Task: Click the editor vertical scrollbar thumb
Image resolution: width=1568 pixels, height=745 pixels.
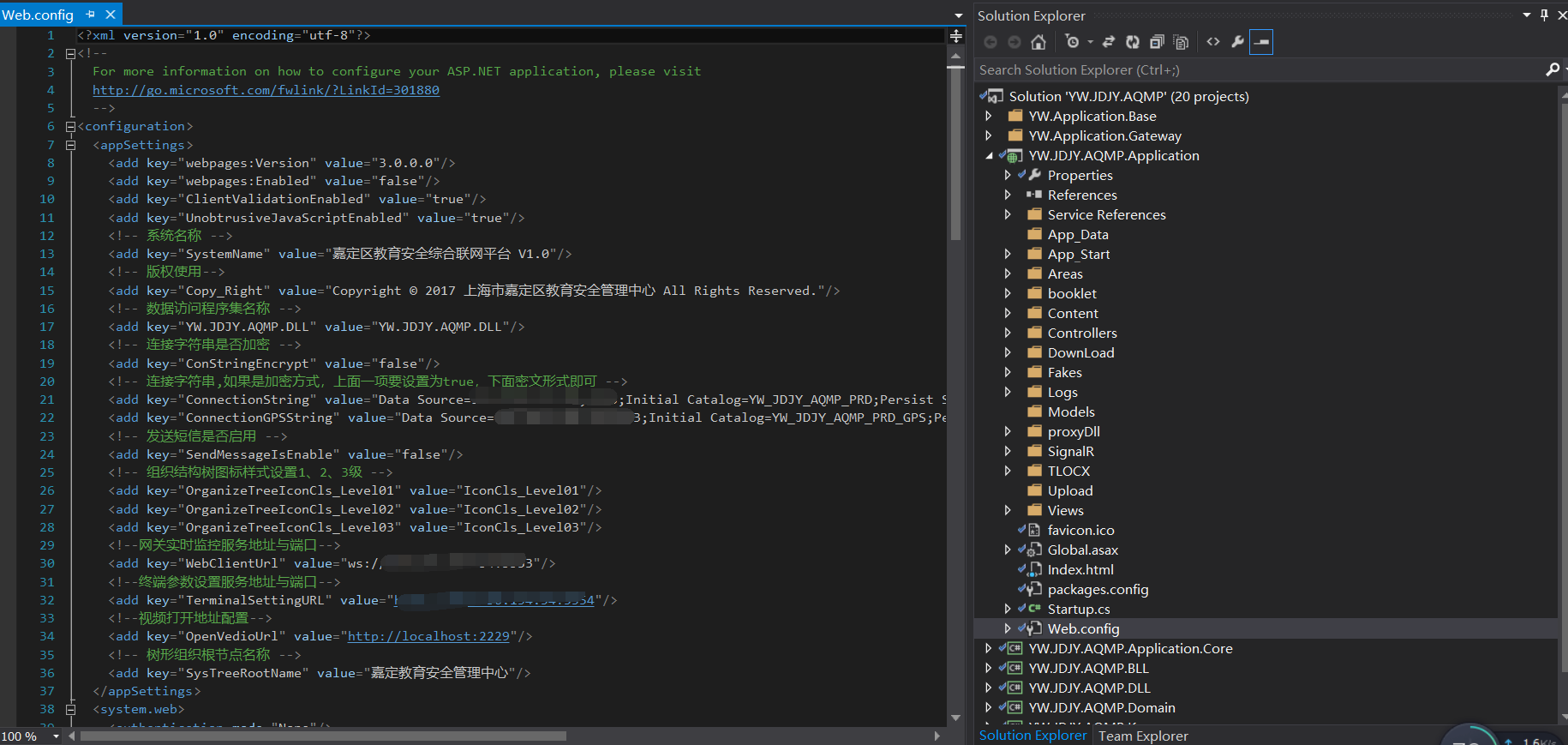Action: click(x=956, y=154)
